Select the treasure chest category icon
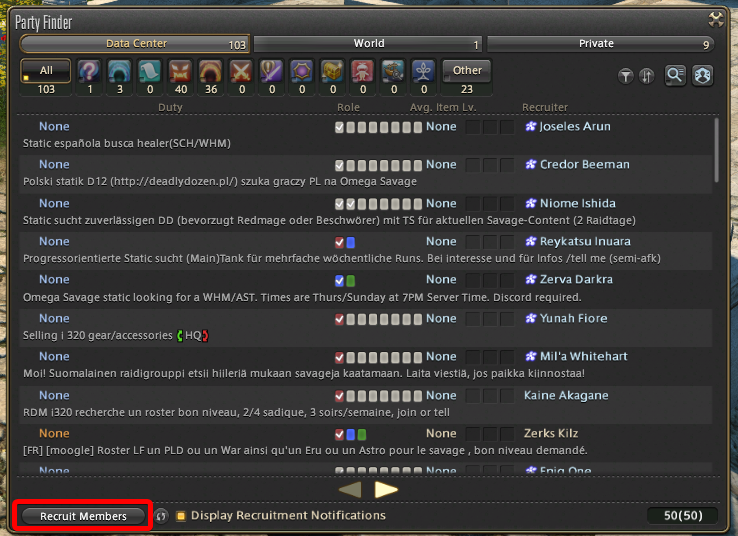The image size is (738, 536). [333, 71]
